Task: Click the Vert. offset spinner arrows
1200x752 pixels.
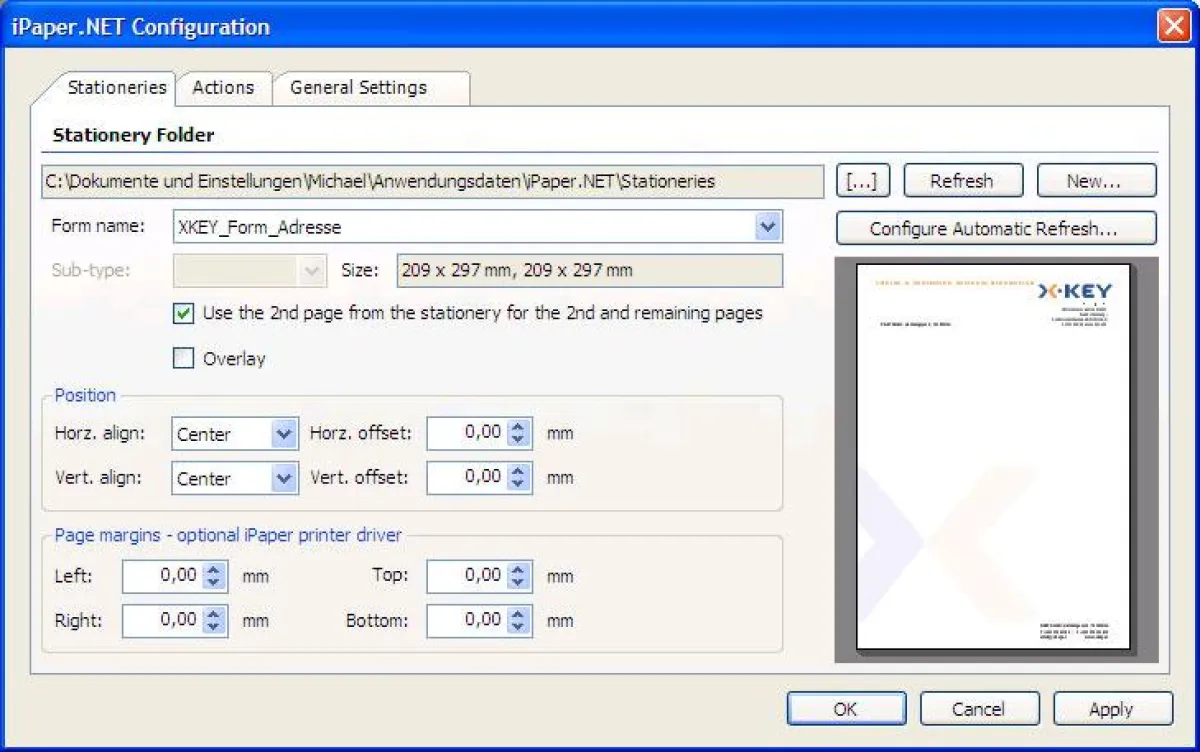Action: pyautogui.click(x=518, y=478)
